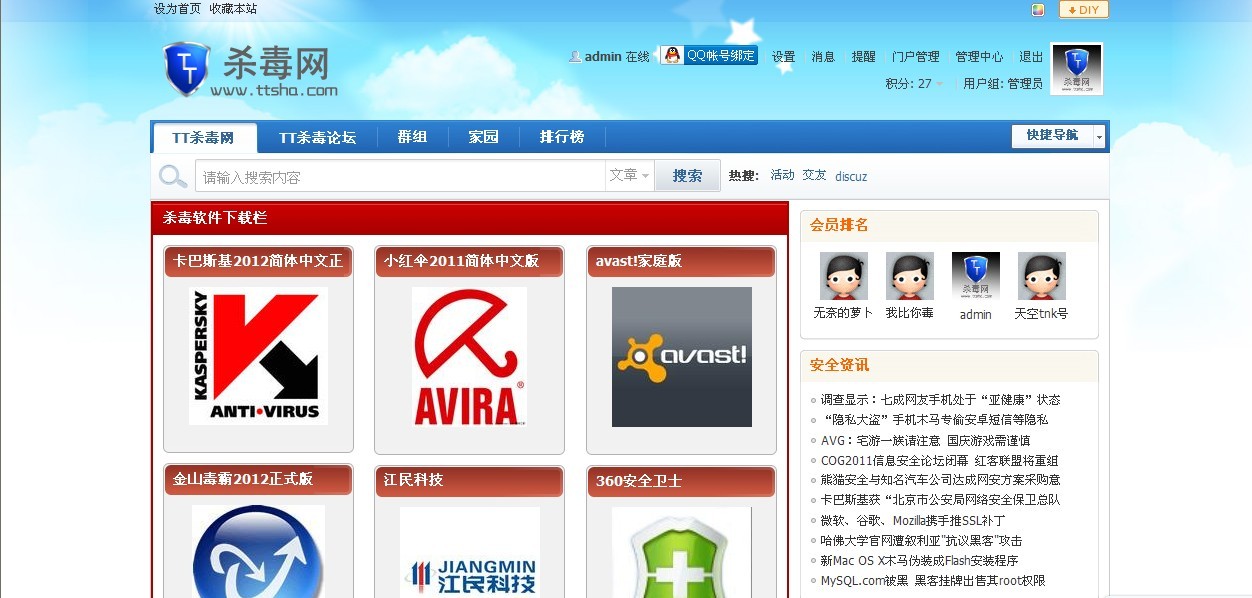Open the admin member ranking avatar

pos(976,276)
